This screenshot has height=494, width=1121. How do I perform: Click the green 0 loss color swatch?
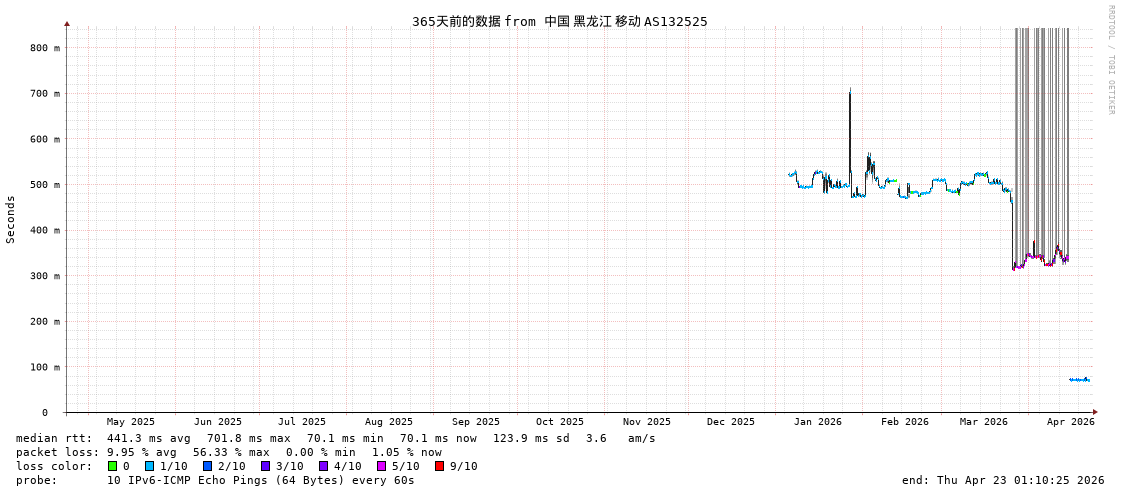click(x=112, y=466)
